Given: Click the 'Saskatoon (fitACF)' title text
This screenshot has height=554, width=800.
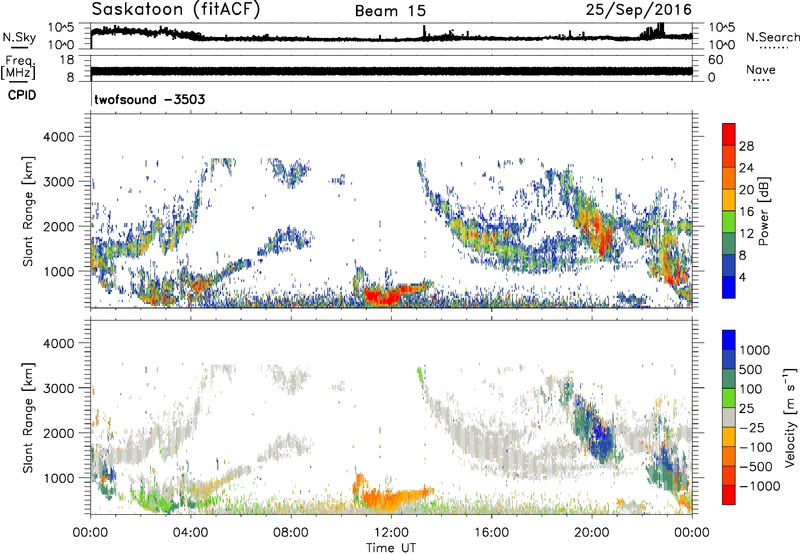Looking at the screenshot, I should 176,9.
